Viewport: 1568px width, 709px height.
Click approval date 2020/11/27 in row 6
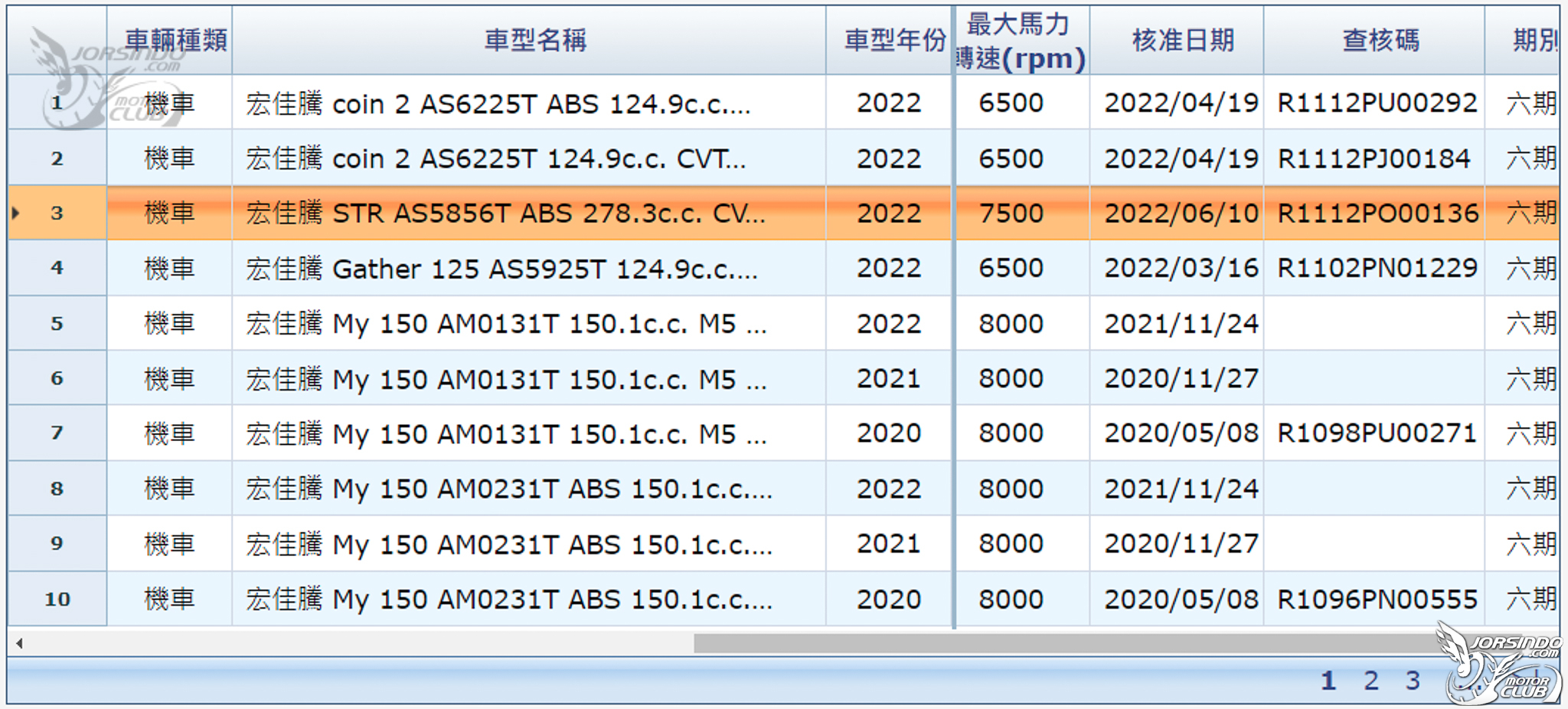[1181, 378]
